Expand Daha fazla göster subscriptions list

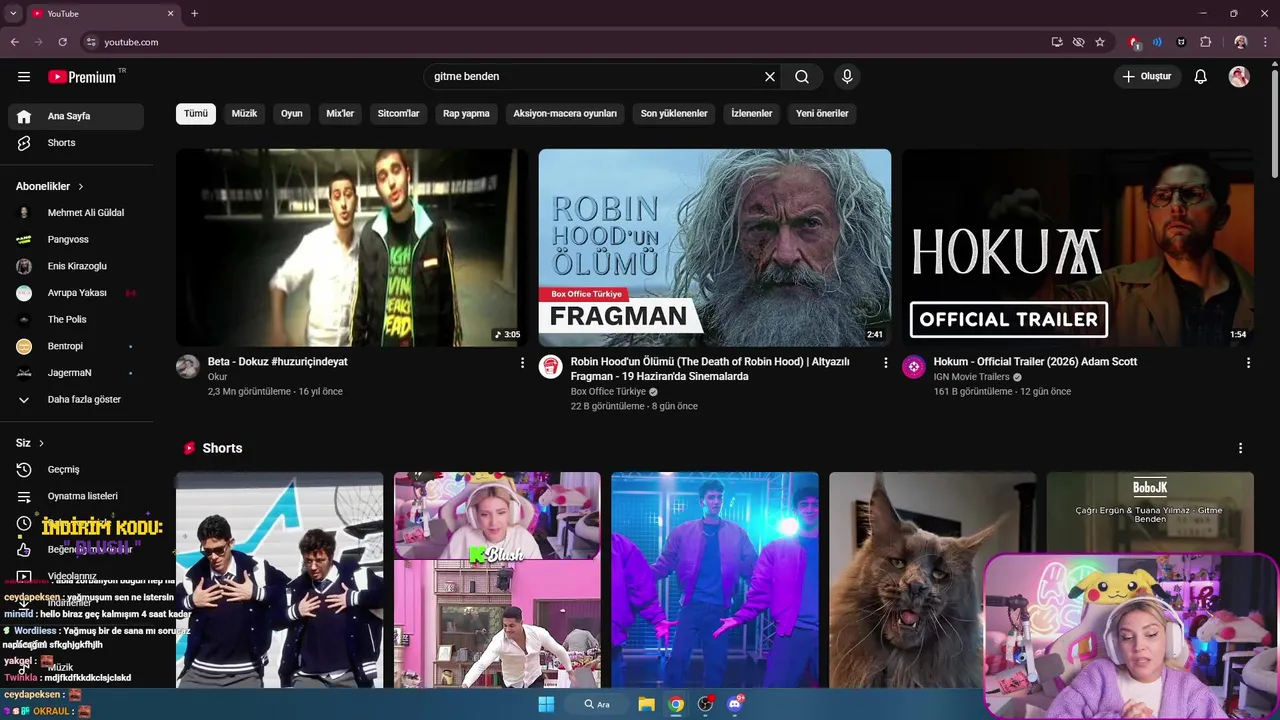76,399
